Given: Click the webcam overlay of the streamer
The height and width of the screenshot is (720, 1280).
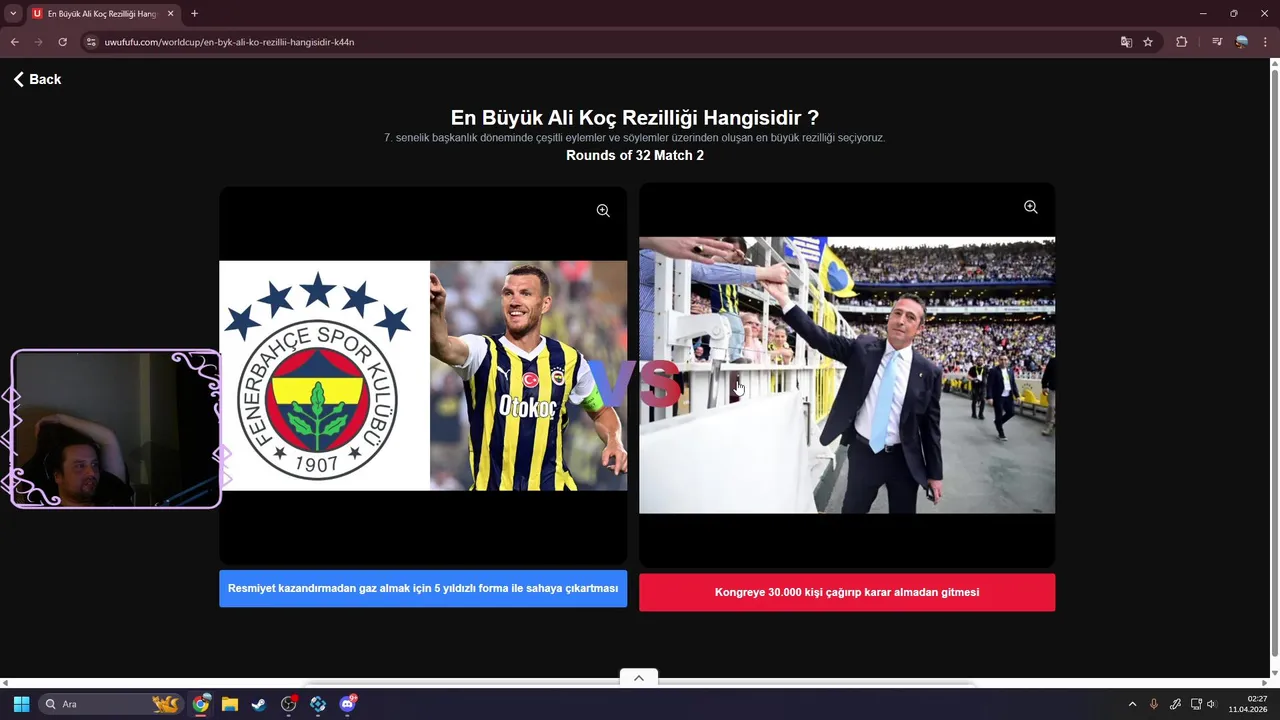Looking at the screenshot, I should coord(116,429).
